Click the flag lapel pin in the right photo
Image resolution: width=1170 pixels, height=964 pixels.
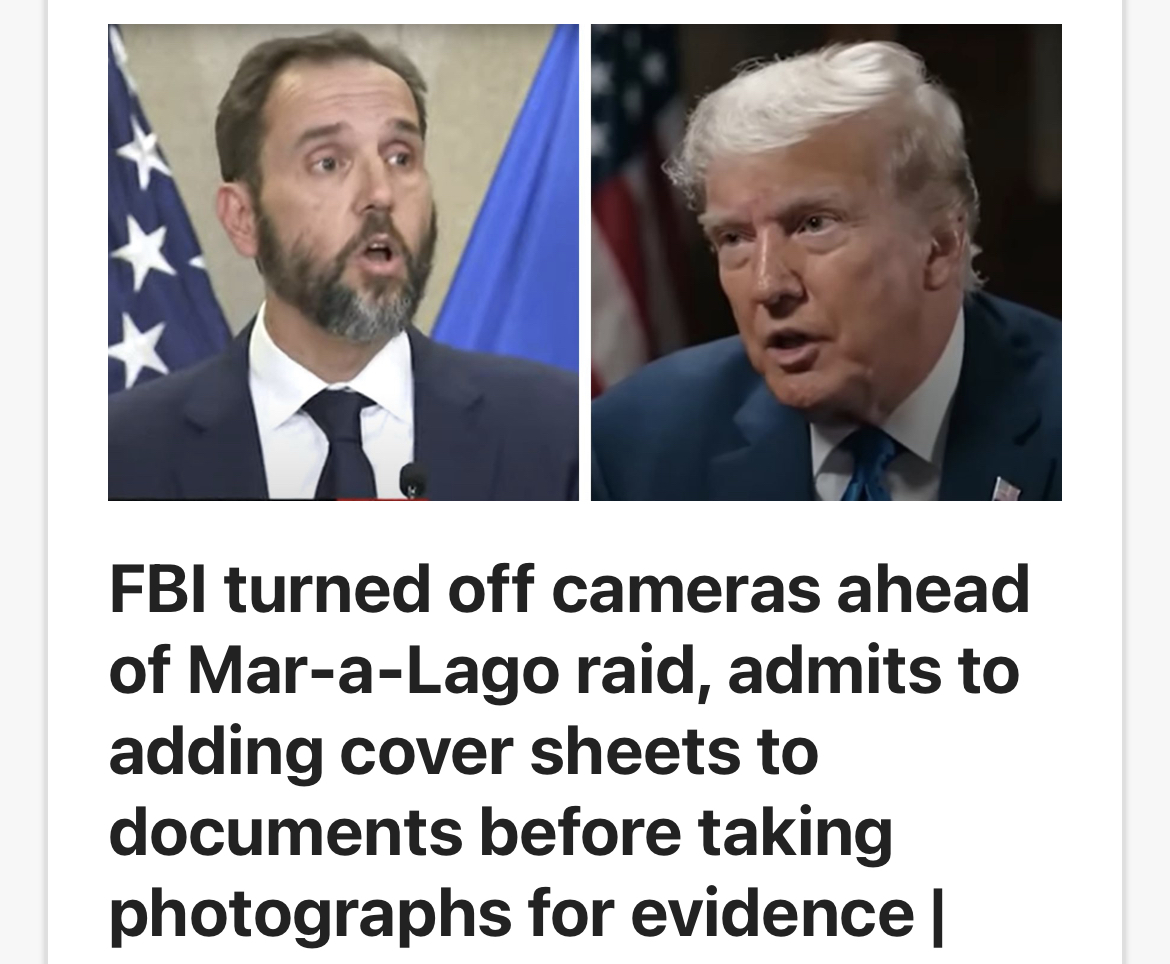[1007, 490]
